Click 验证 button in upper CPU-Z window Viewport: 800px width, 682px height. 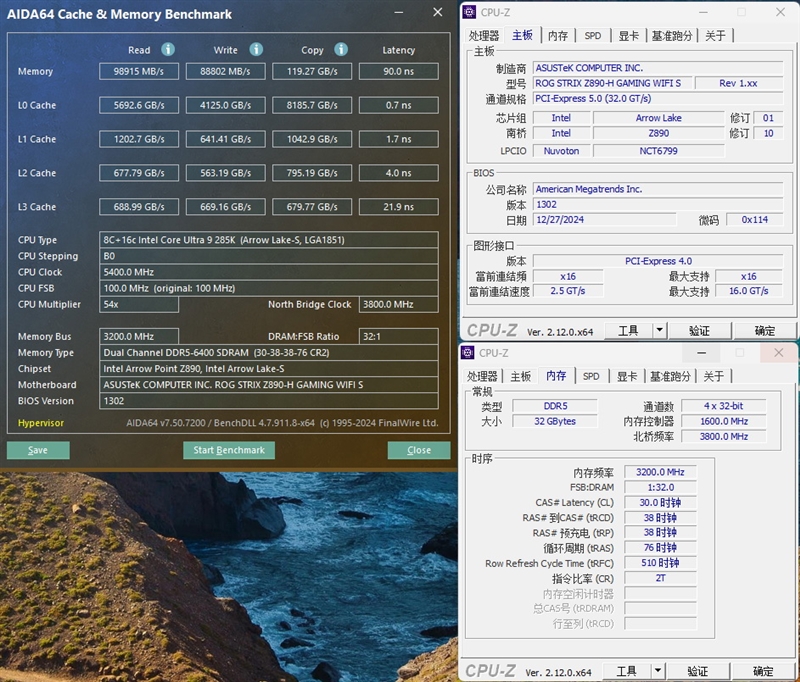[699, 331]
